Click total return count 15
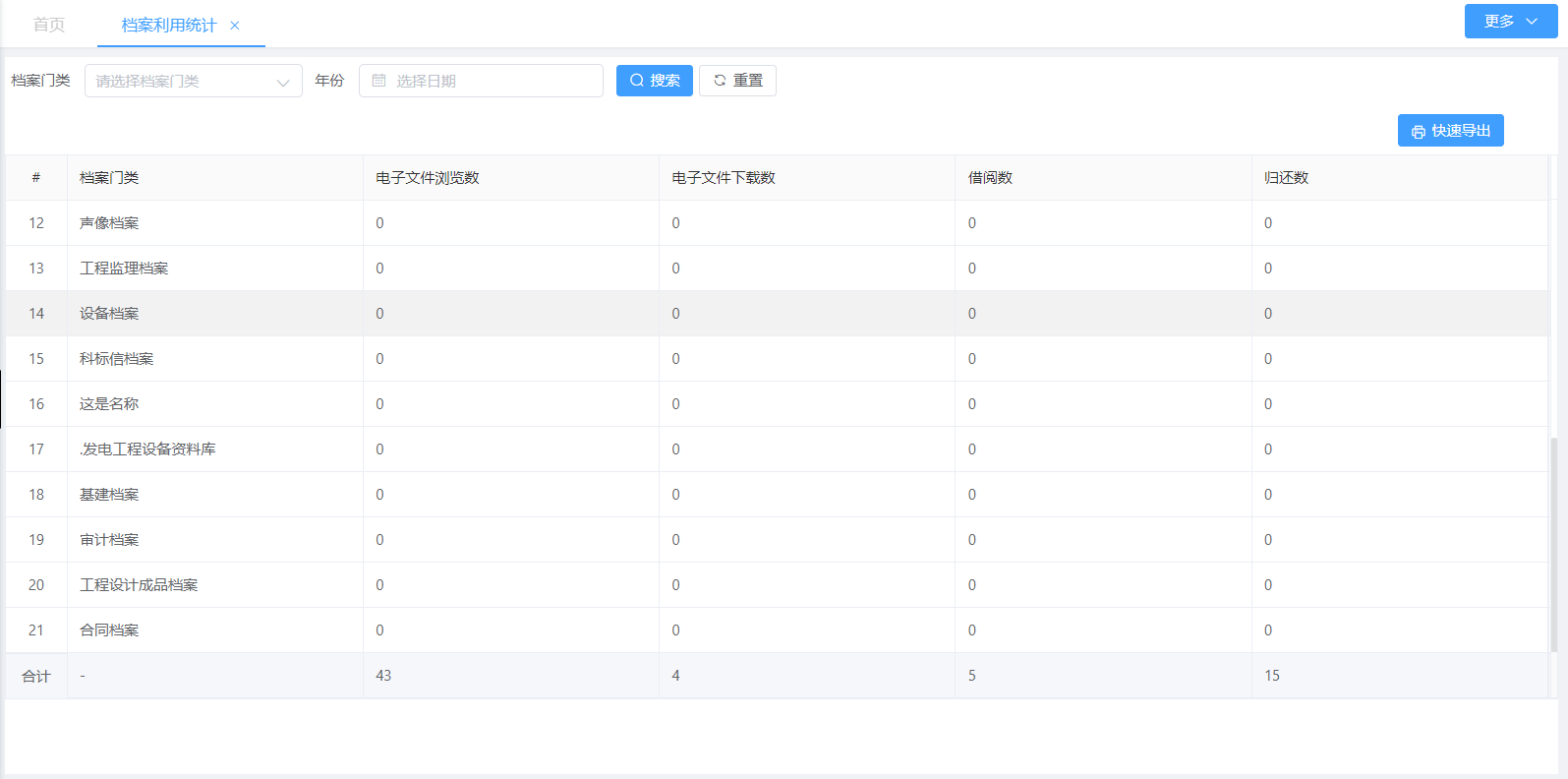Image resolution: width=1568 pixels, height=779 pixels. (x=1272, y=676)
